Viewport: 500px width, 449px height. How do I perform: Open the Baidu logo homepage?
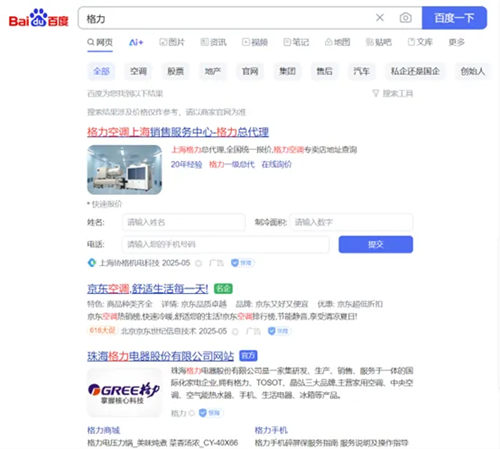(38, 18)
